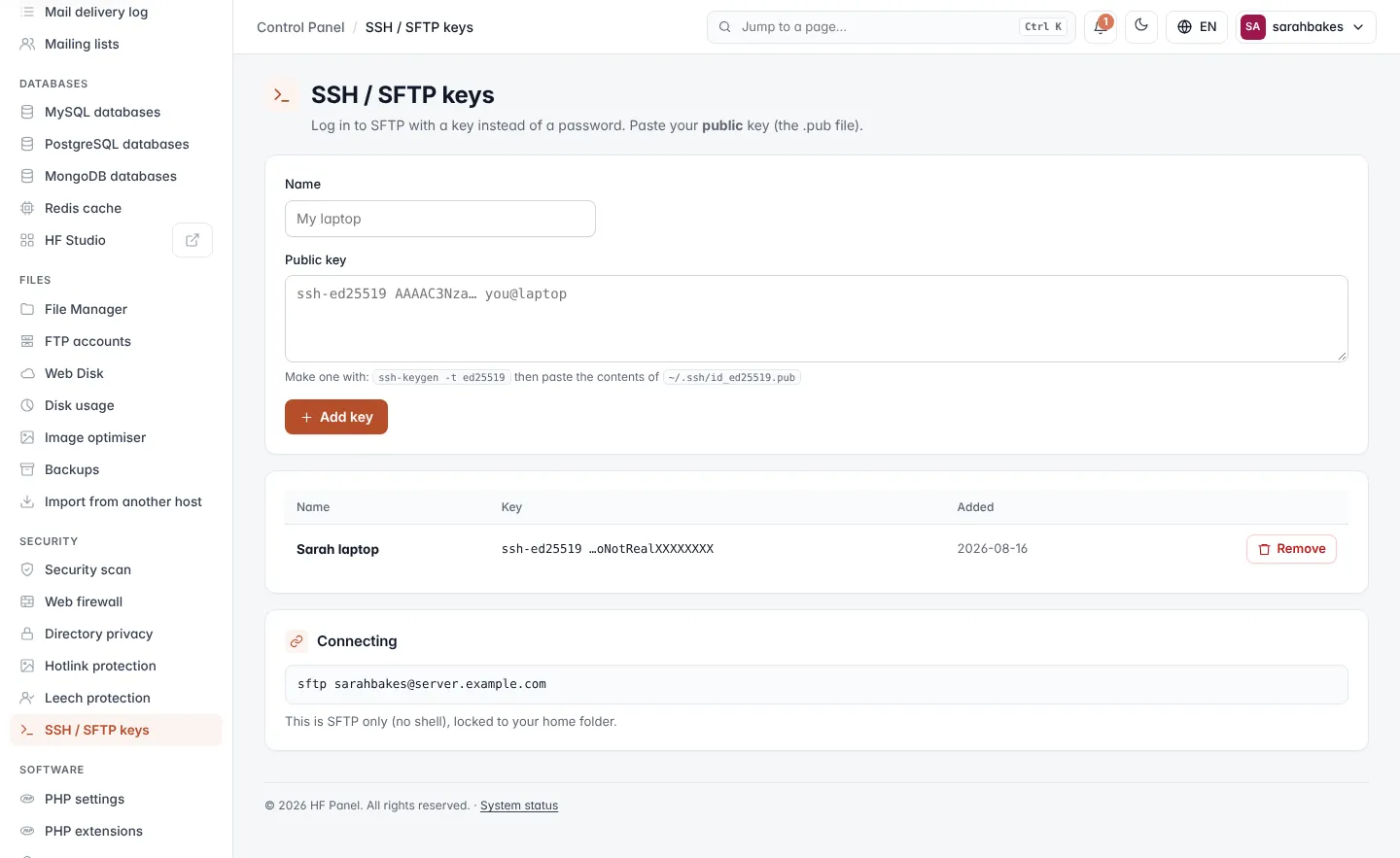Go to Backups
This screenshot has height=858, width=1400.
pyautogui.click(x=116, y=469)
